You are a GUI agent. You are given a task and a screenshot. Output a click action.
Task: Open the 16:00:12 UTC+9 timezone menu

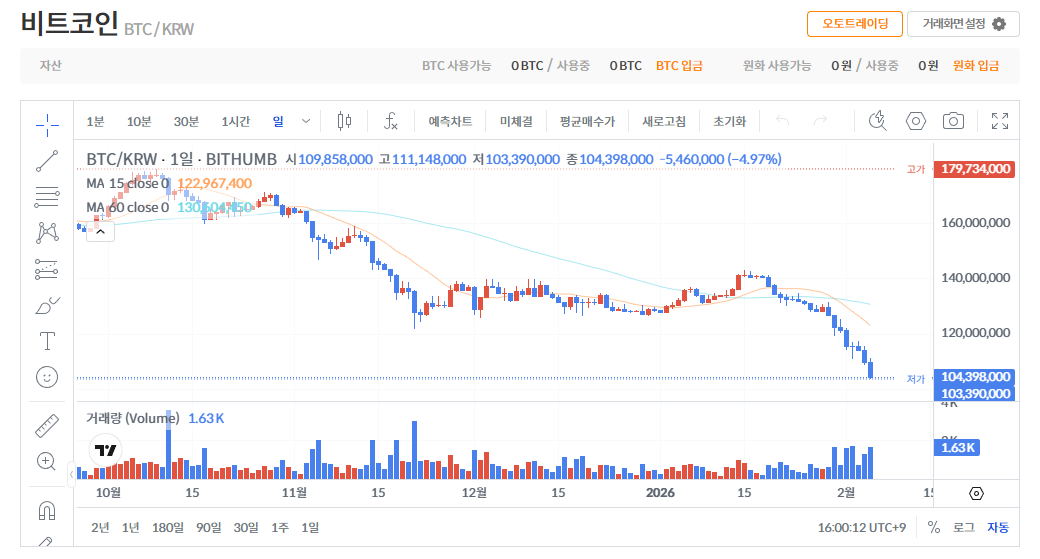(x=861, y=527)
